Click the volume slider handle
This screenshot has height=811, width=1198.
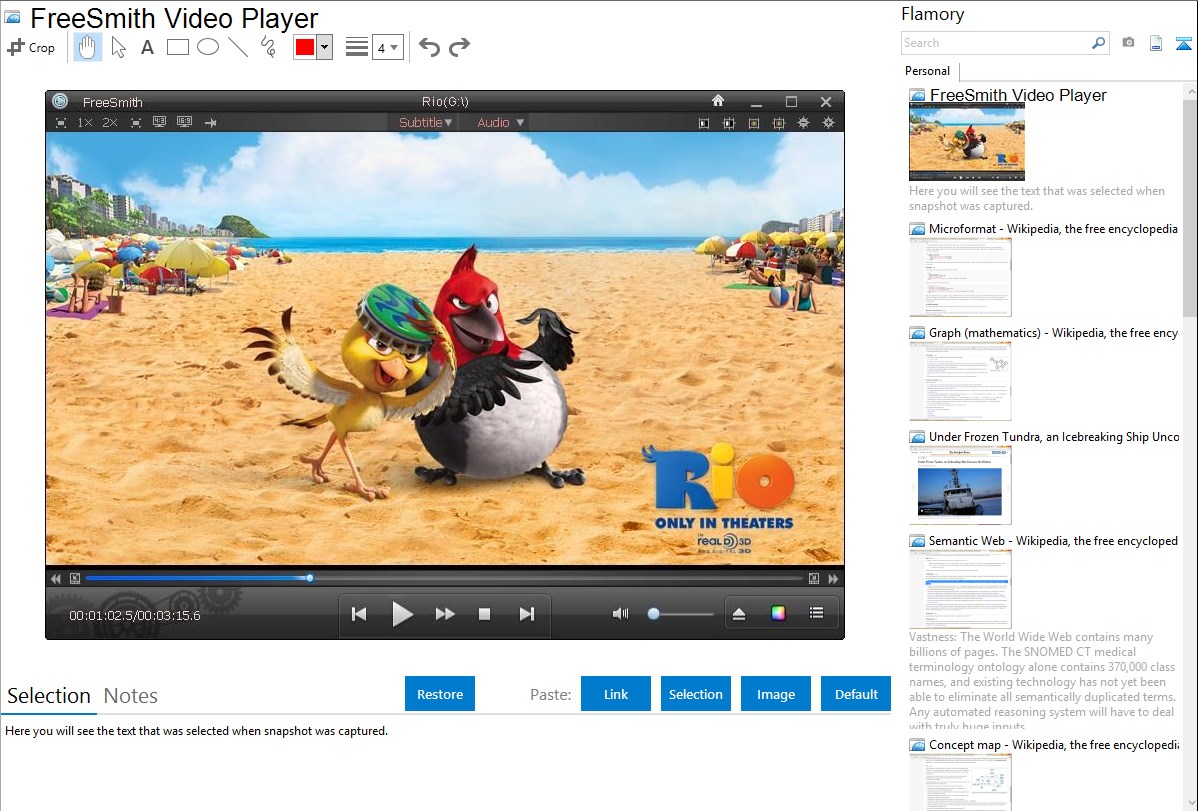(x=653, y=613)
